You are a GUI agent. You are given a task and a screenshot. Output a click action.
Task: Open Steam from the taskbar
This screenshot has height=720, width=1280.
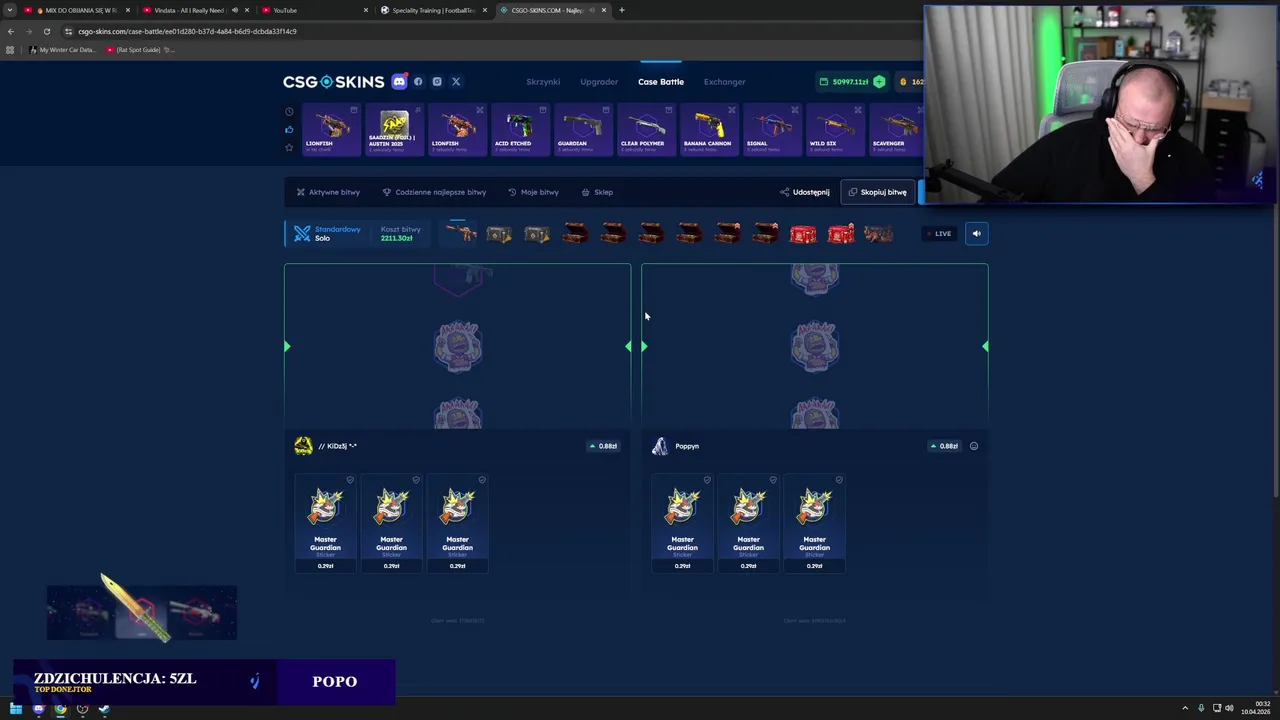point(104,709)
